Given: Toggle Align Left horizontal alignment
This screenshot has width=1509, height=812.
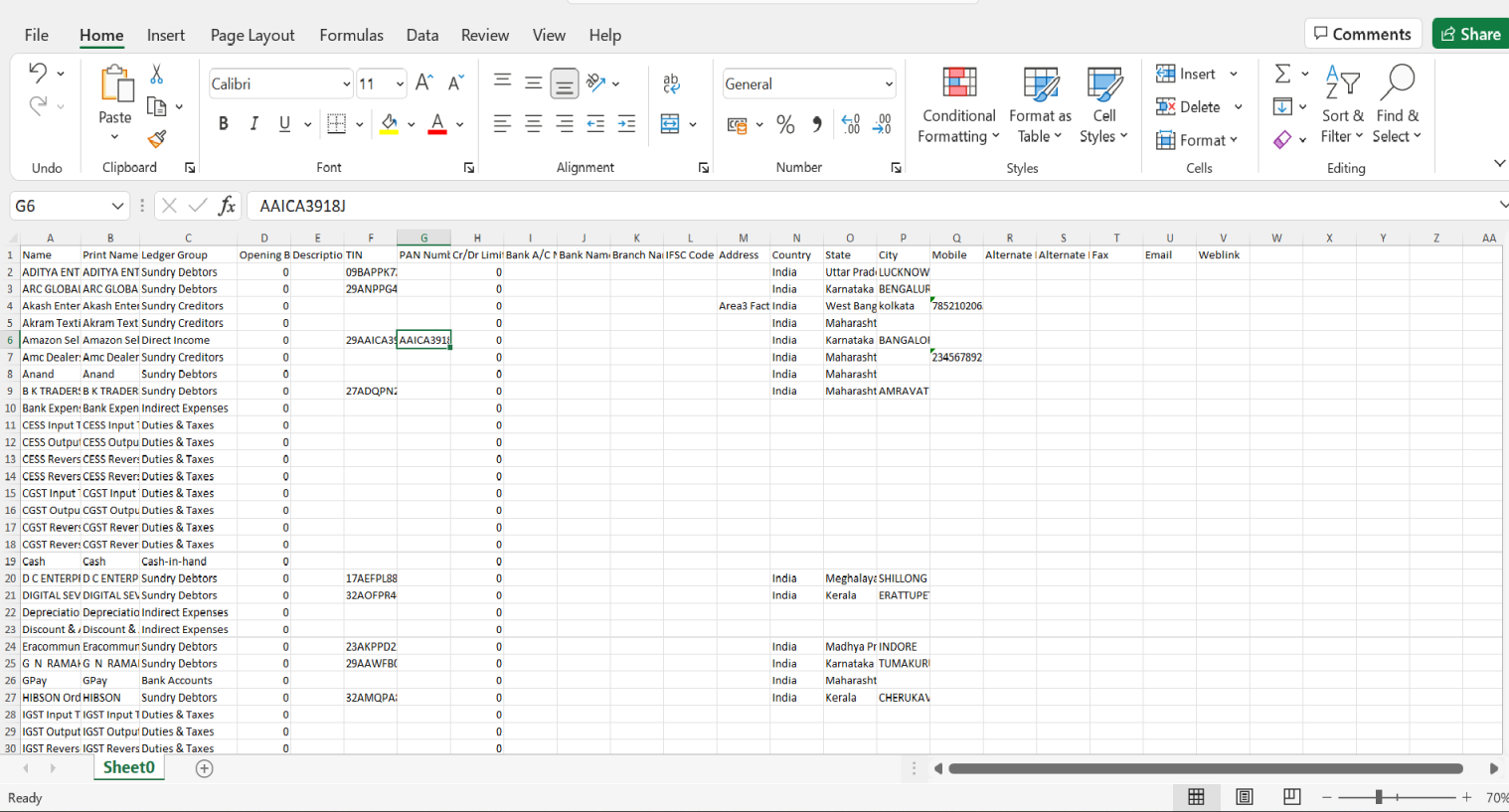Looking at the screenshot, I should coord(502,123).
